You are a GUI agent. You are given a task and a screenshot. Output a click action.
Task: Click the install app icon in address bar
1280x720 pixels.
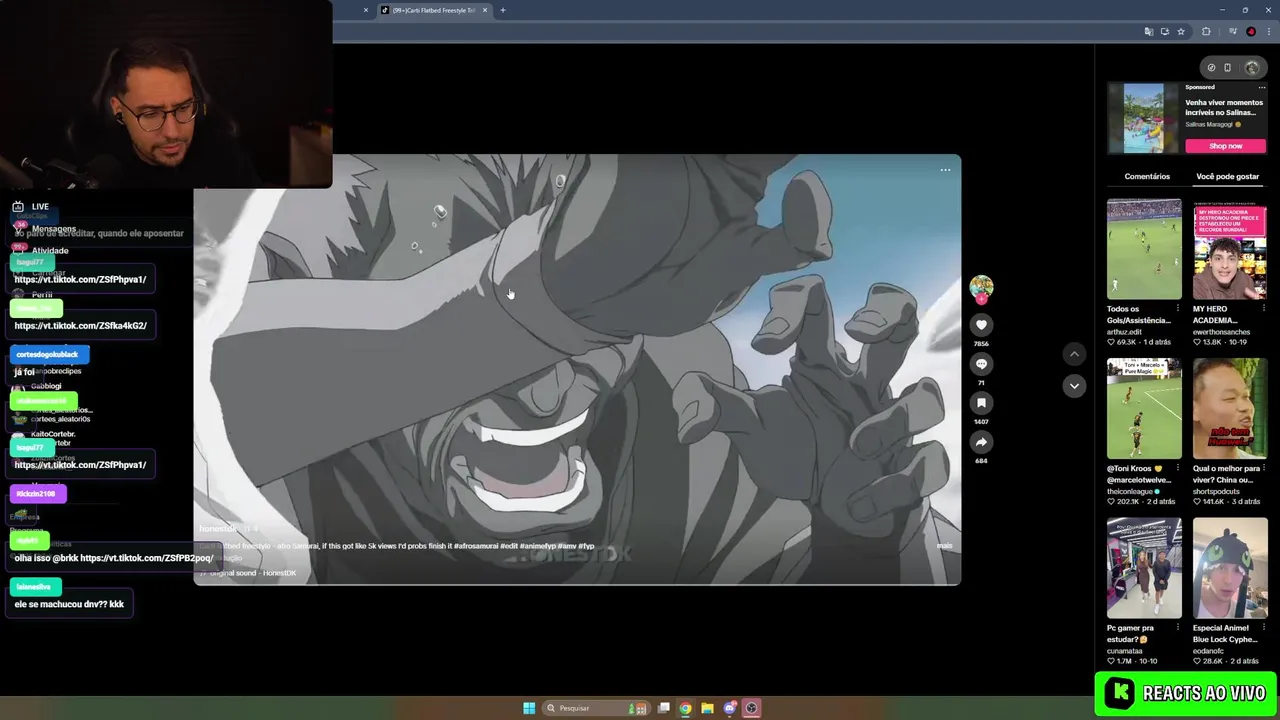point(1164,32)
